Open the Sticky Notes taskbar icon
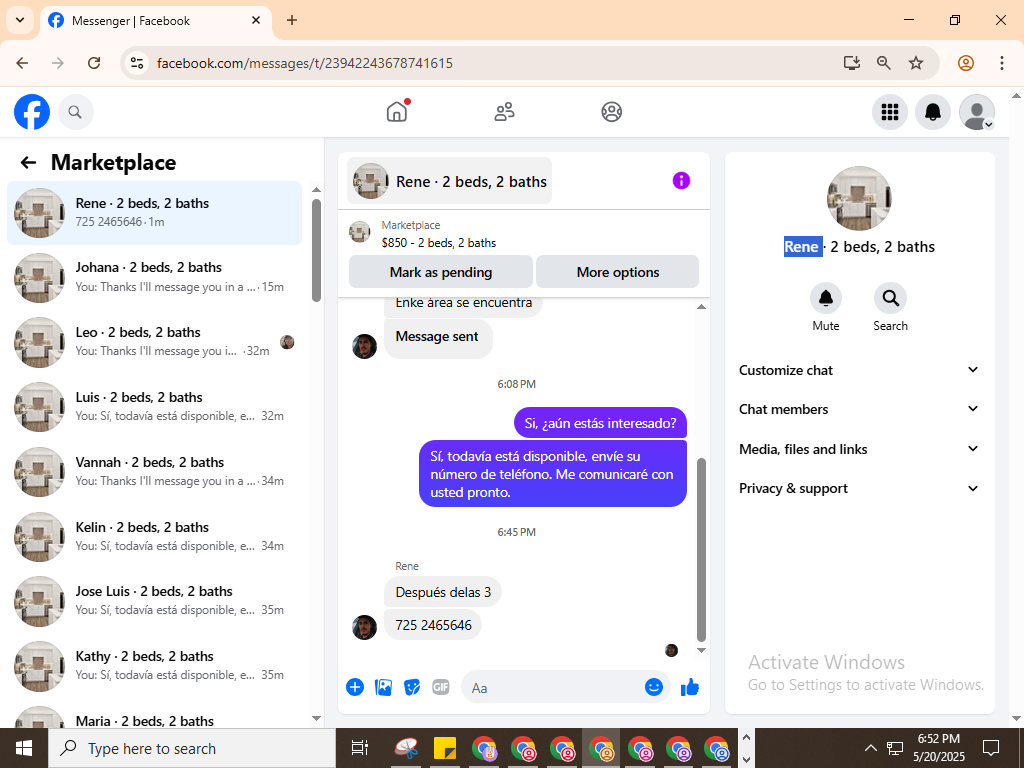1024x768 pixels. 445,748
